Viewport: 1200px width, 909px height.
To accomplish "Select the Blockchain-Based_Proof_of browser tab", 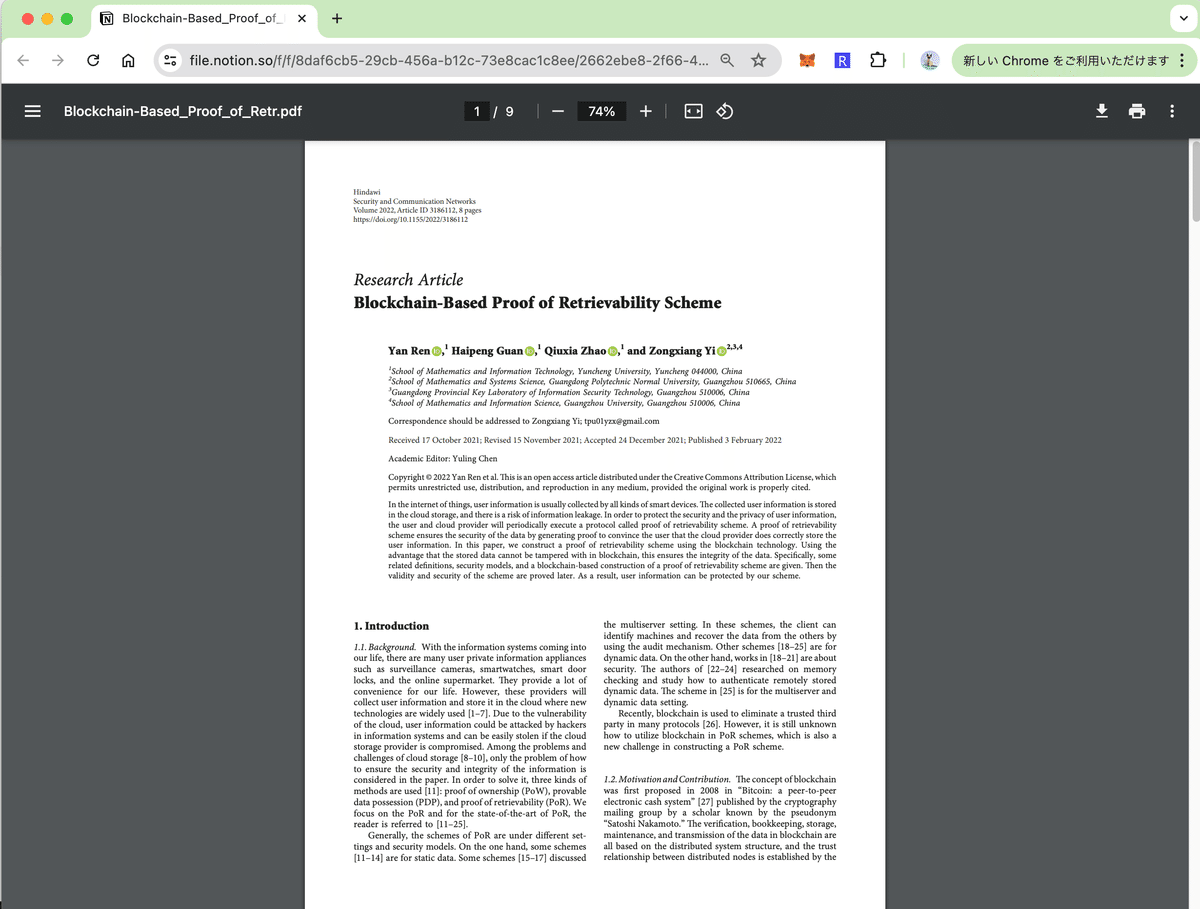I will point(204,19).
